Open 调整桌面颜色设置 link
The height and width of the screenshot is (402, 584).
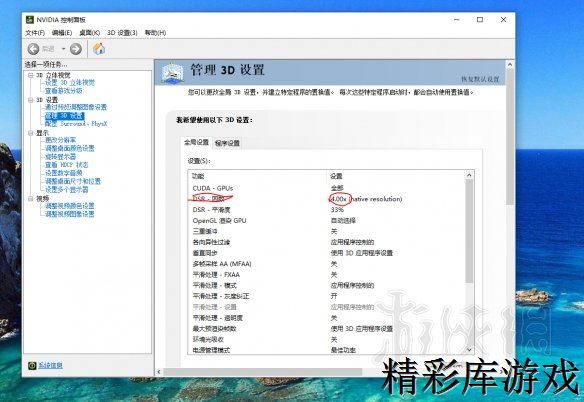coord(70,148)
